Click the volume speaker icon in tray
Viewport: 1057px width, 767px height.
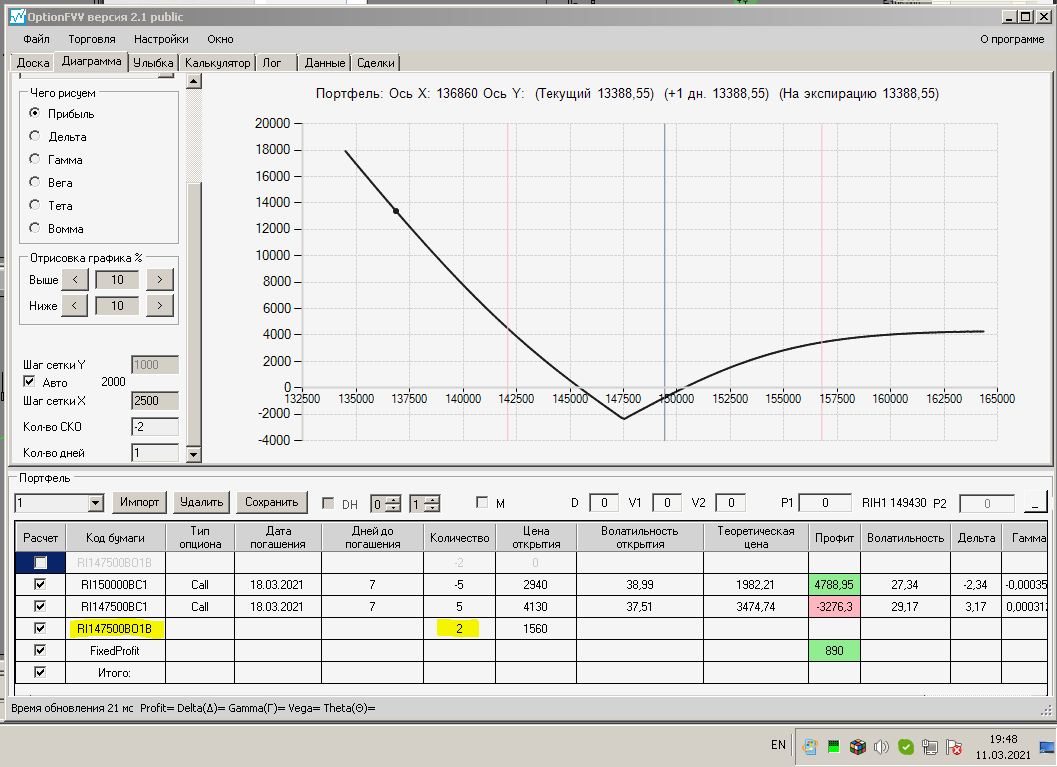pyautogui.click(x=881, y=746)
